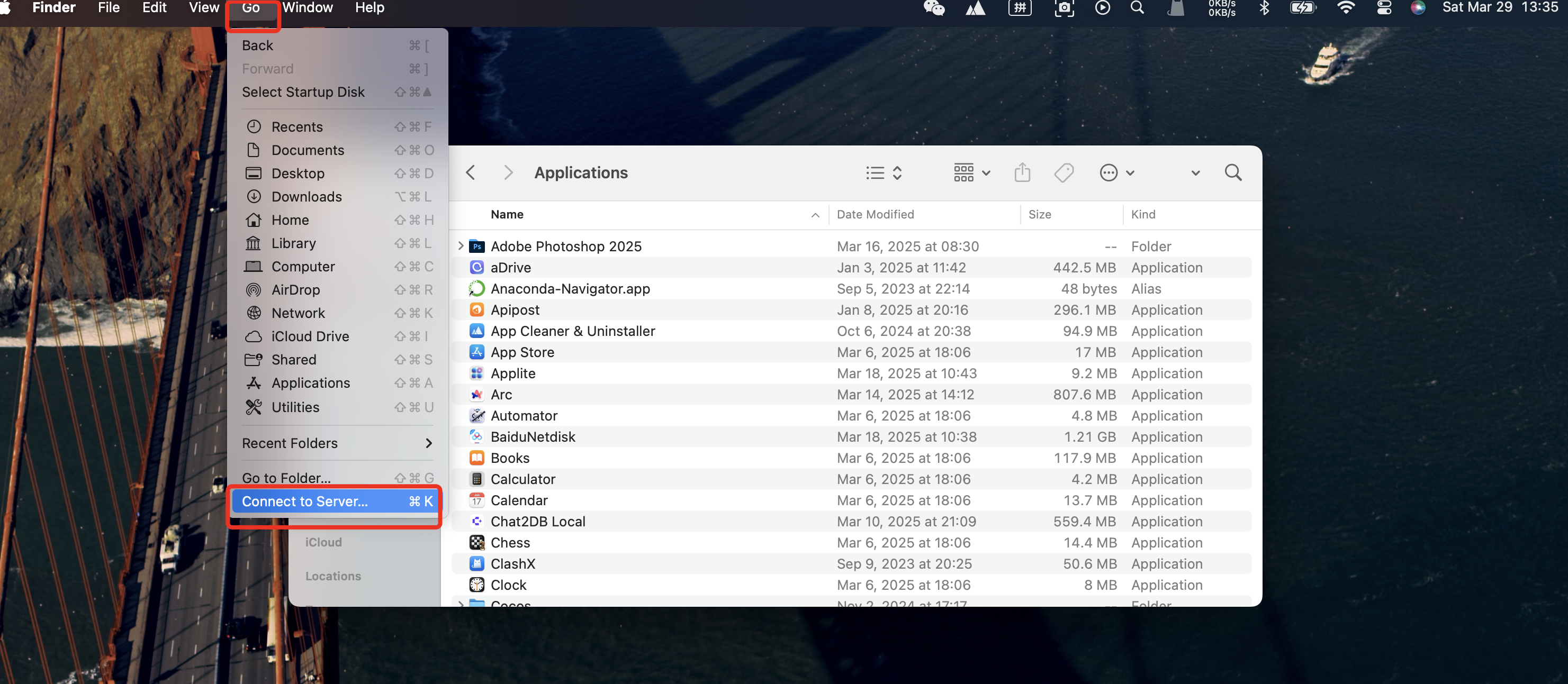The height and width of the screenshot is (684, 1568).
Task: Click the Books app icon
Action: [476, 458]
